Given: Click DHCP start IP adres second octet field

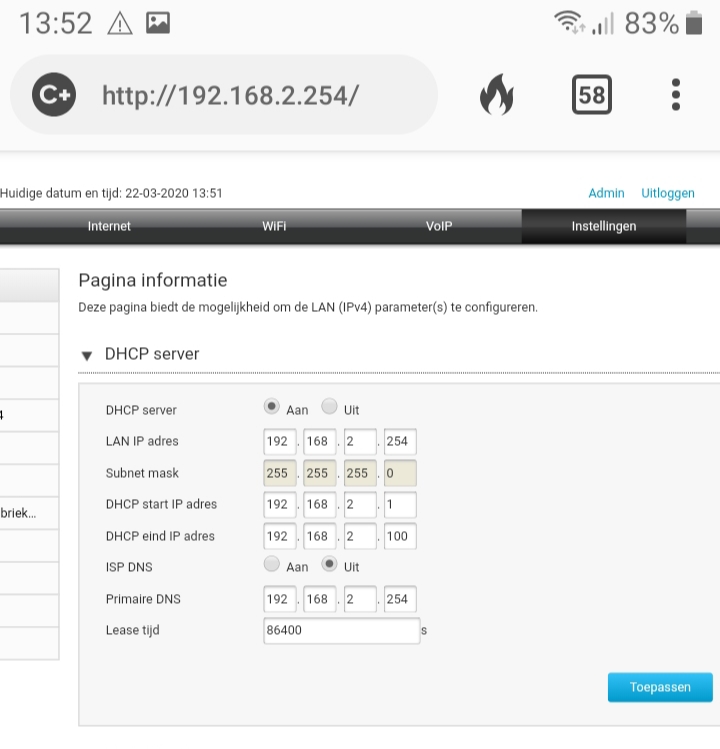Looking at the screenshot, I should 320,504.
